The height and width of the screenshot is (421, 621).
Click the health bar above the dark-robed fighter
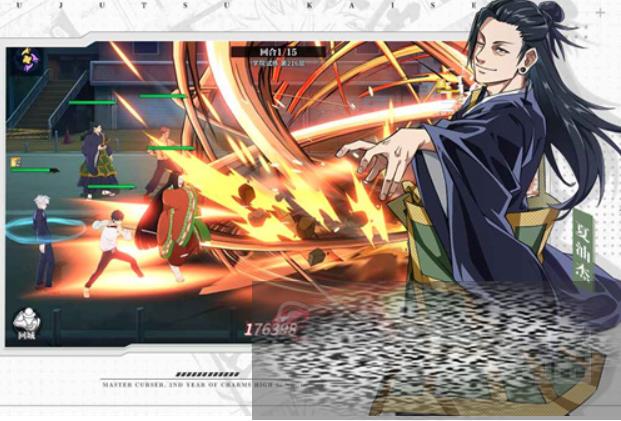pos(92,103)
